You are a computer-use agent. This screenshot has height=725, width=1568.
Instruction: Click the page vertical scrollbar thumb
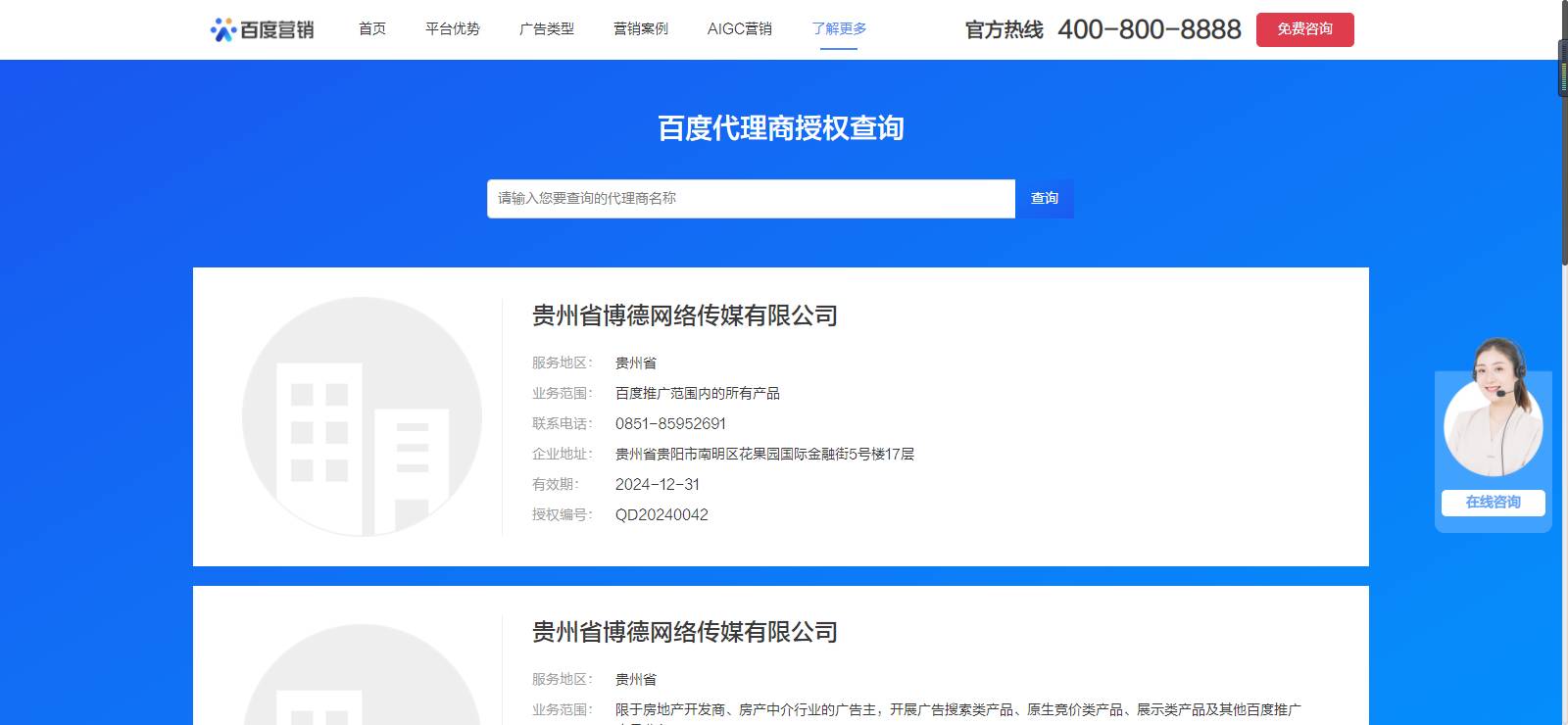pos(1563,152)
